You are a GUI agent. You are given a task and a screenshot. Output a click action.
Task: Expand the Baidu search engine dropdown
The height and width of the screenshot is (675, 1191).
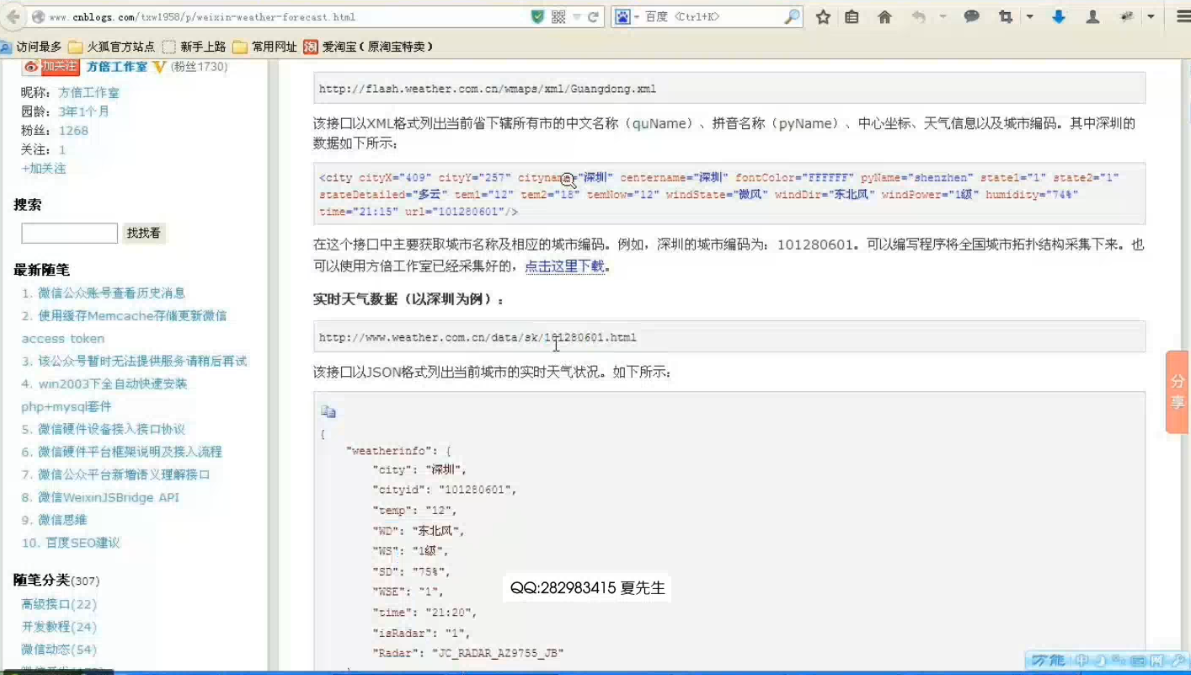click(636, 17)
